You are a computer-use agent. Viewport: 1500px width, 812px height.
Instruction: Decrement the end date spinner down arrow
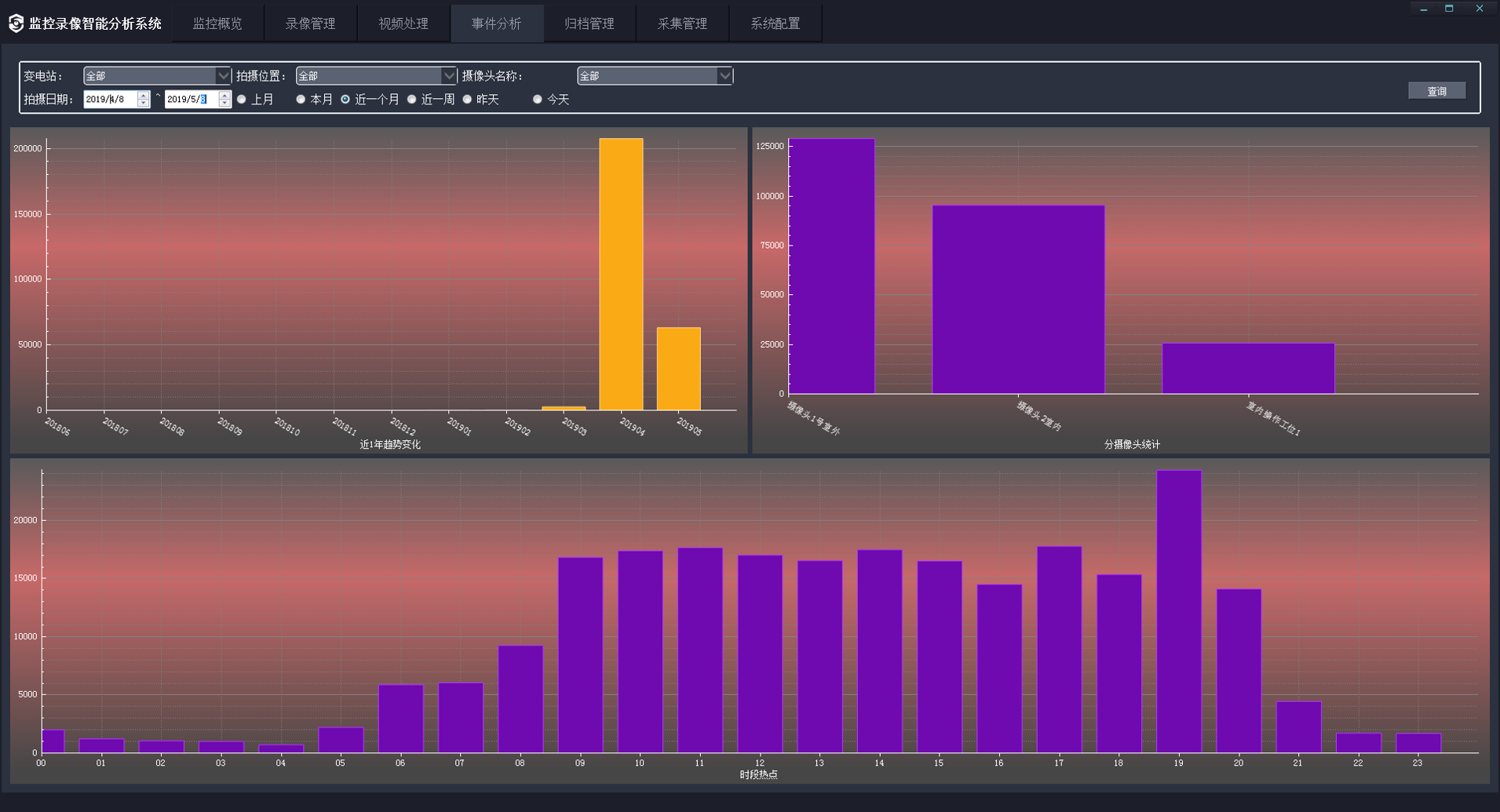224,104
